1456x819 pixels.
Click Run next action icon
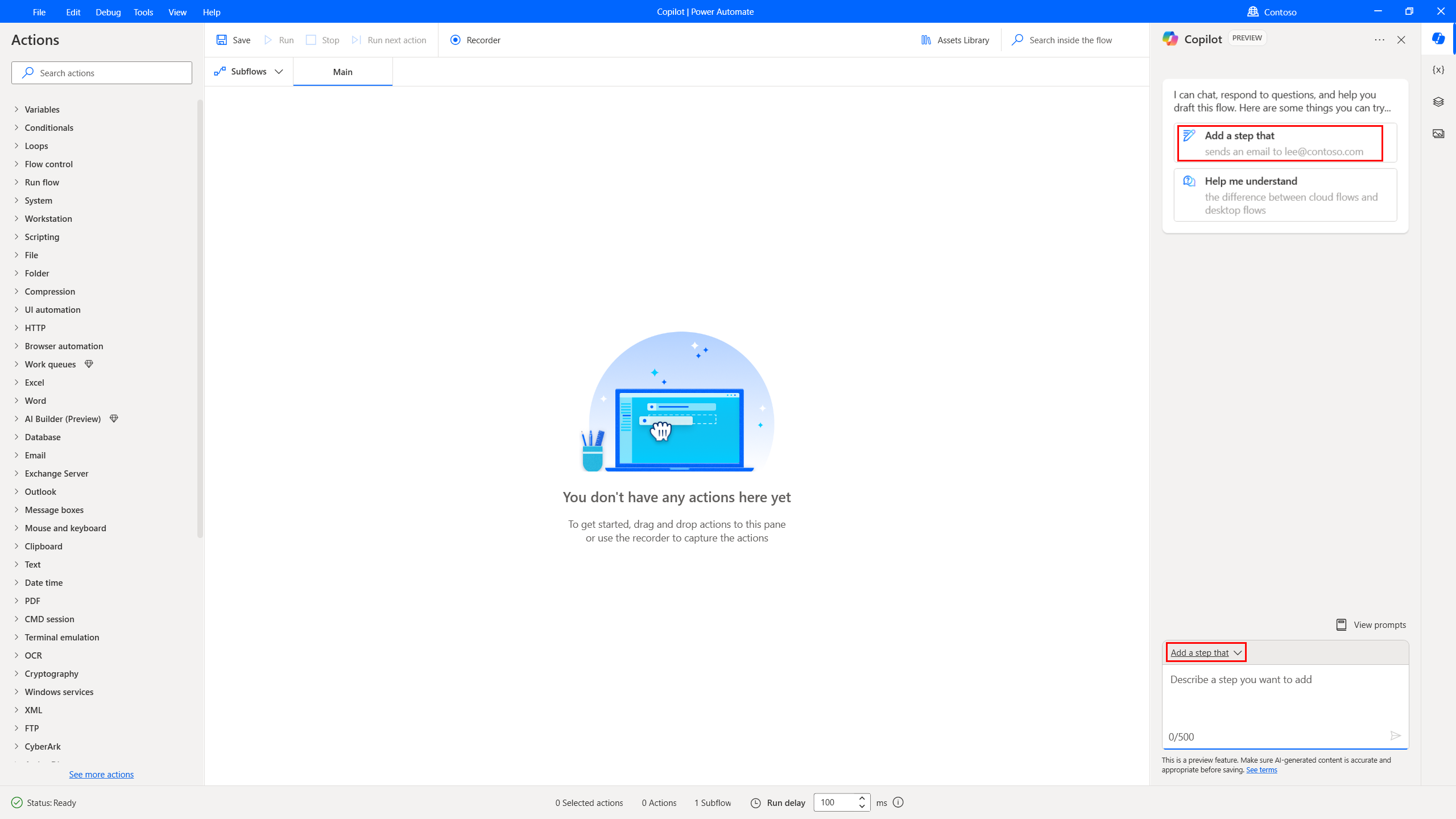[357, 40]
